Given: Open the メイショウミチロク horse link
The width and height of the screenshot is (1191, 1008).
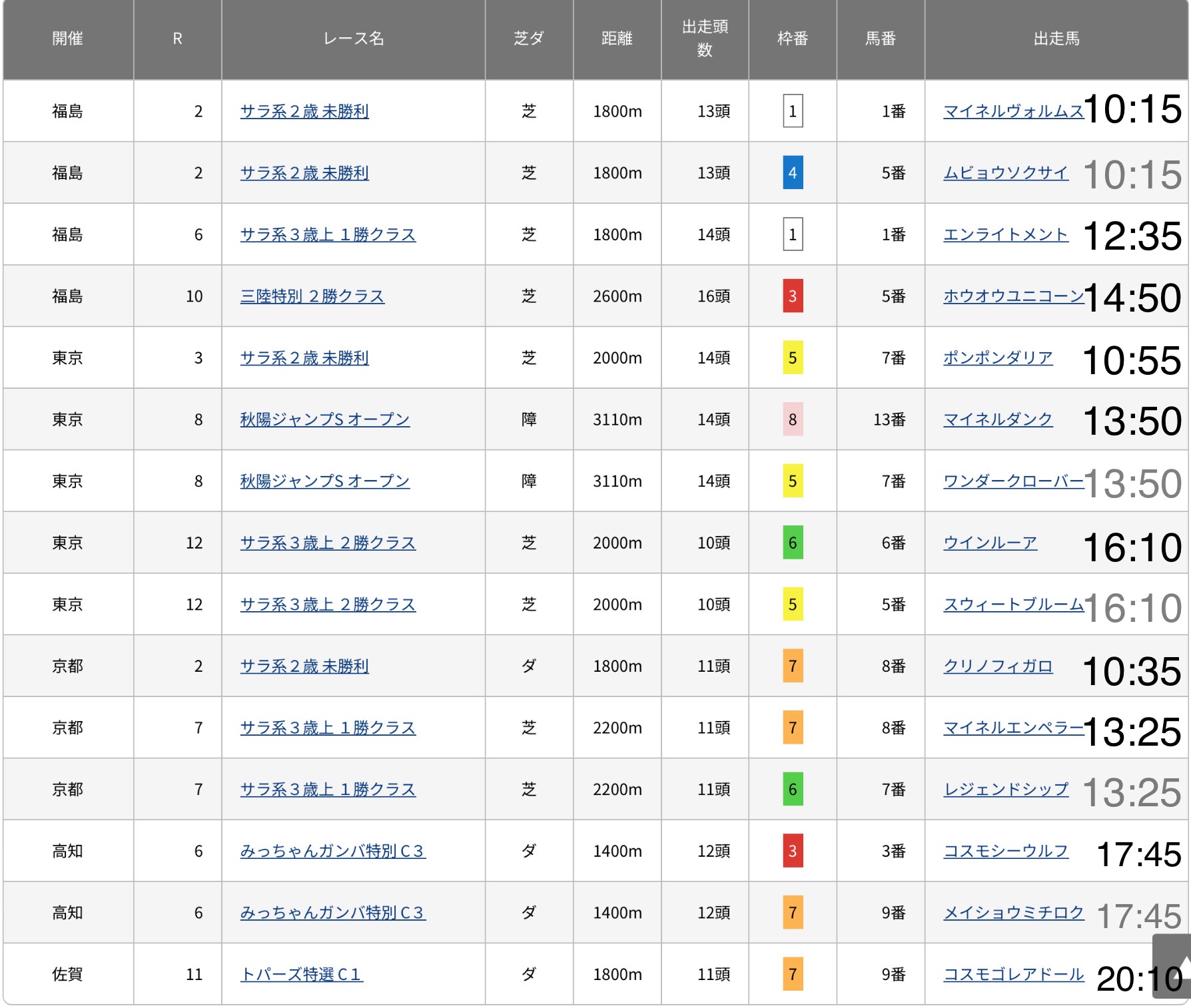Looking at the screenshot, I should (1013, 913).
